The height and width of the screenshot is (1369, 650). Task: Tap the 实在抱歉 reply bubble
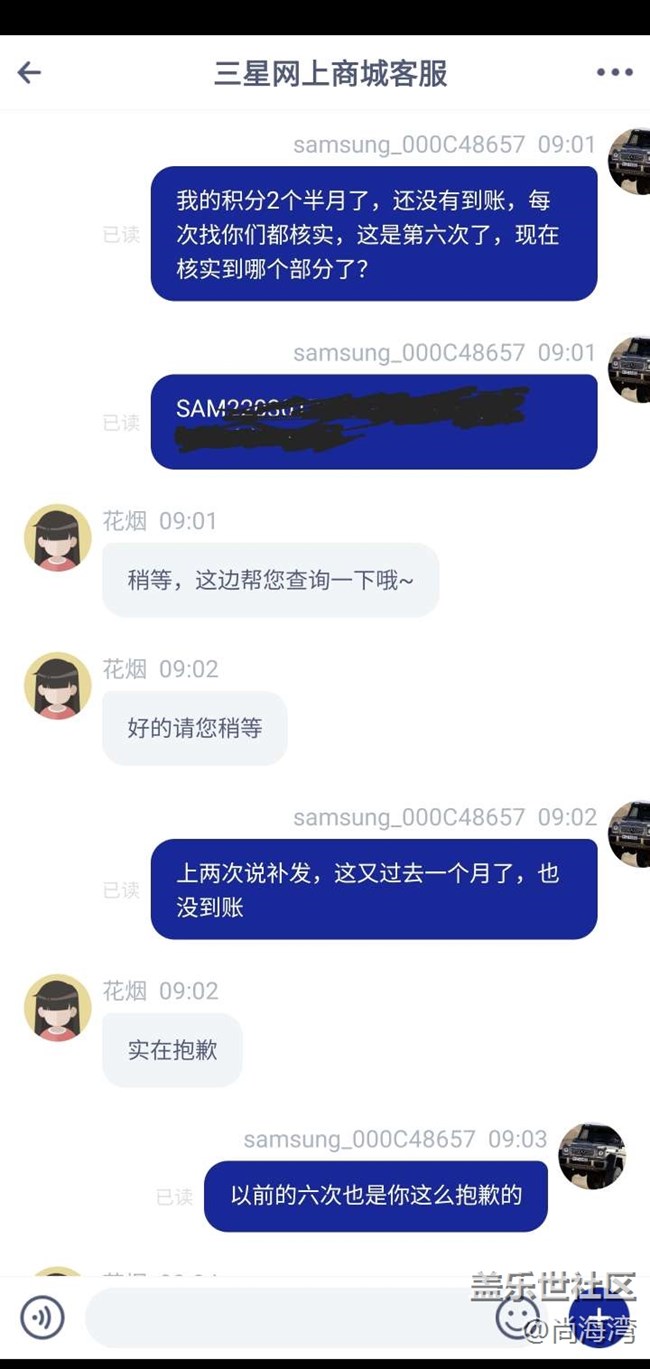tap(172, 1050)
